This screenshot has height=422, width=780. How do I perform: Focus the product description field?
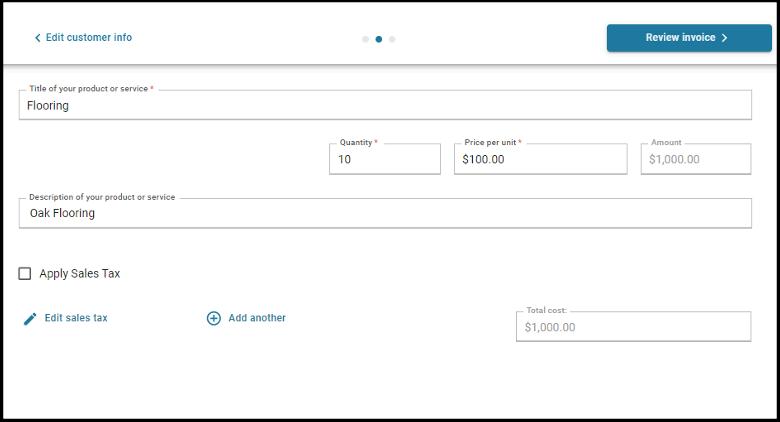385,213
